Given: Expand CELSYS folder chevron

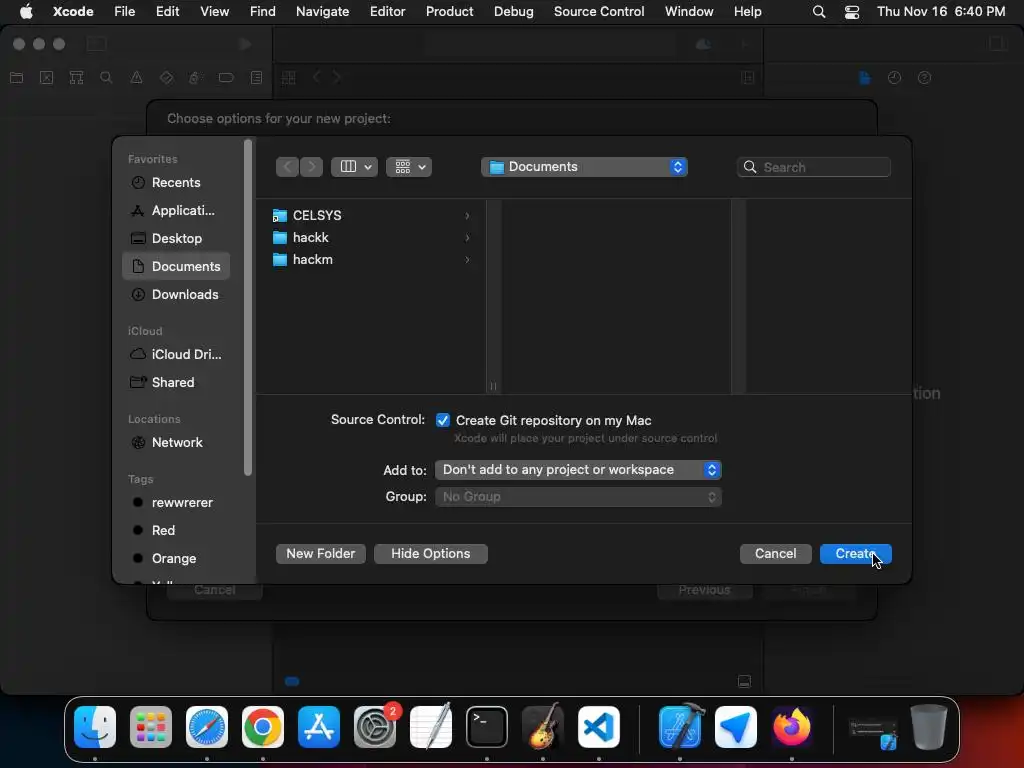Looking at the screenshot, I should tap(467, 216).
